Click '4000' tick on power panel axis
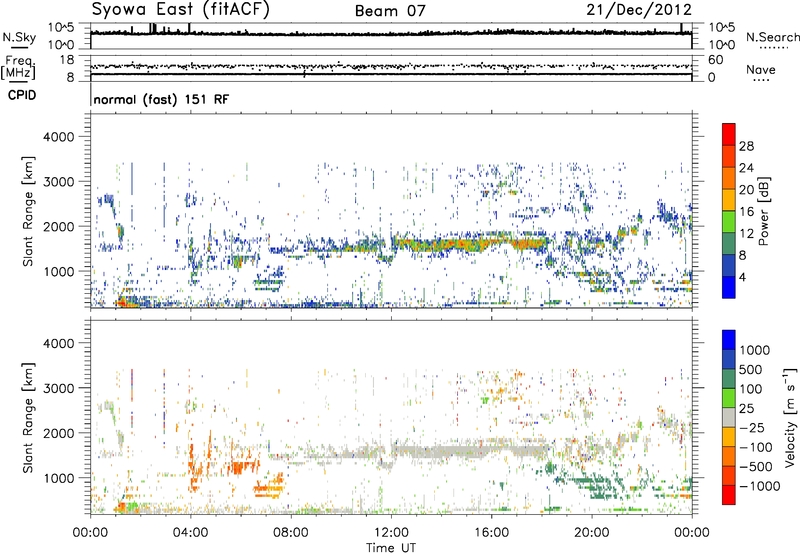This screenshot has height=554, width=800. (58, 137)
